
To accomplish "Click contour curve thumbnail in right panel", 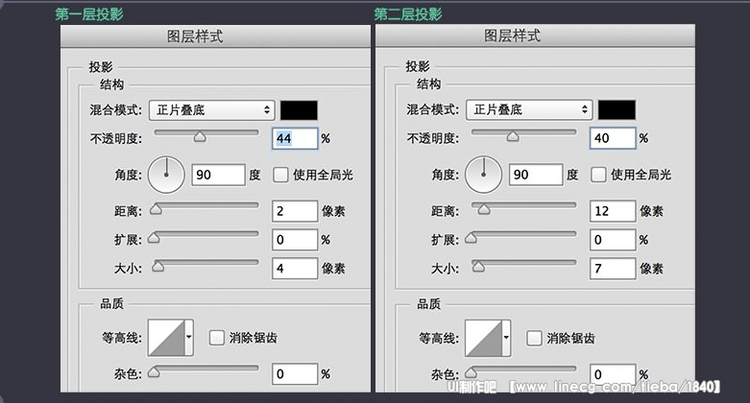I will [x=484, y=338].
